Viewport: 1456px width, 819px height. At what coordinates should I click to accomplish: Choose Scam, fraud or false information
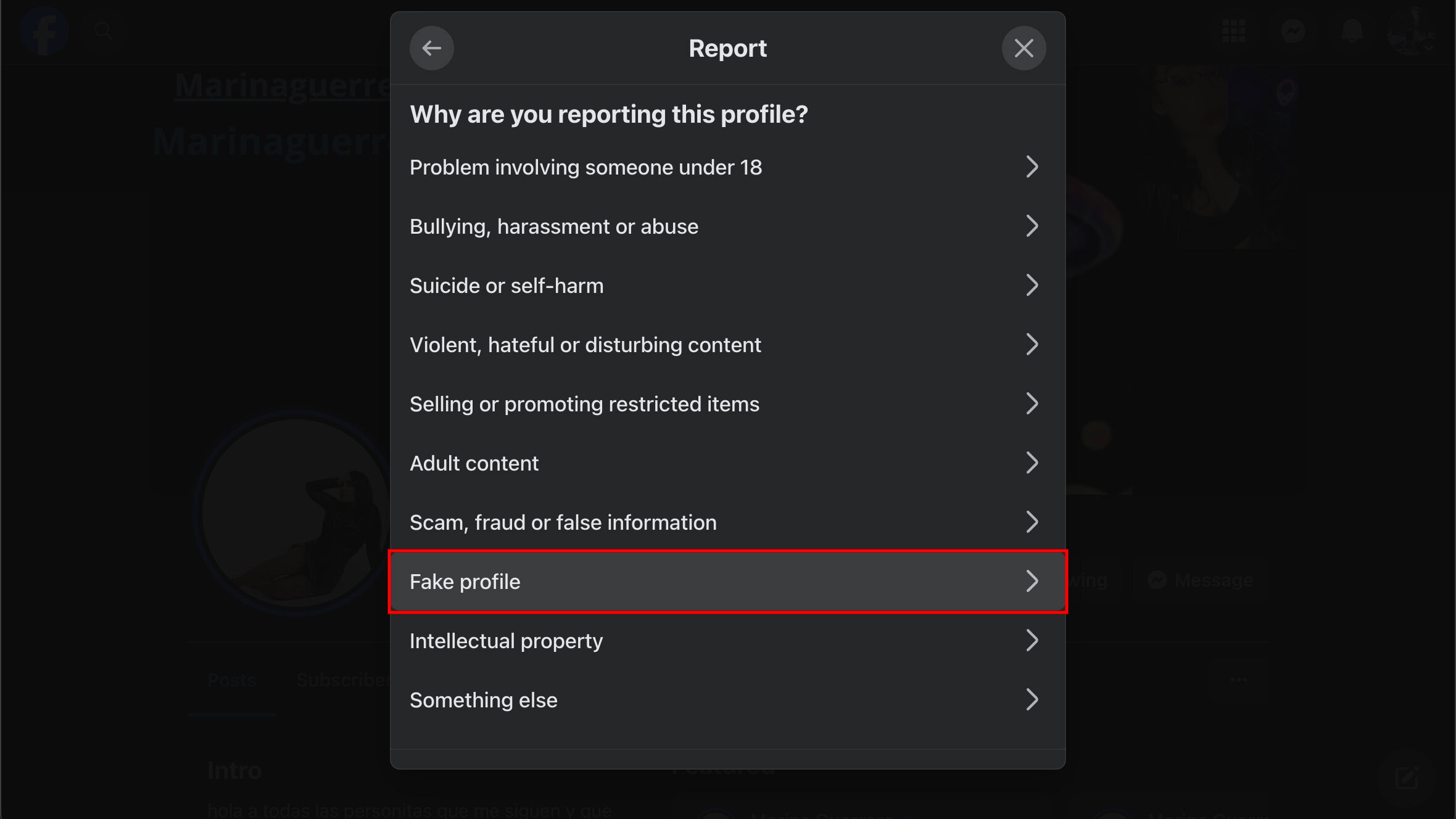click(563, 522)
